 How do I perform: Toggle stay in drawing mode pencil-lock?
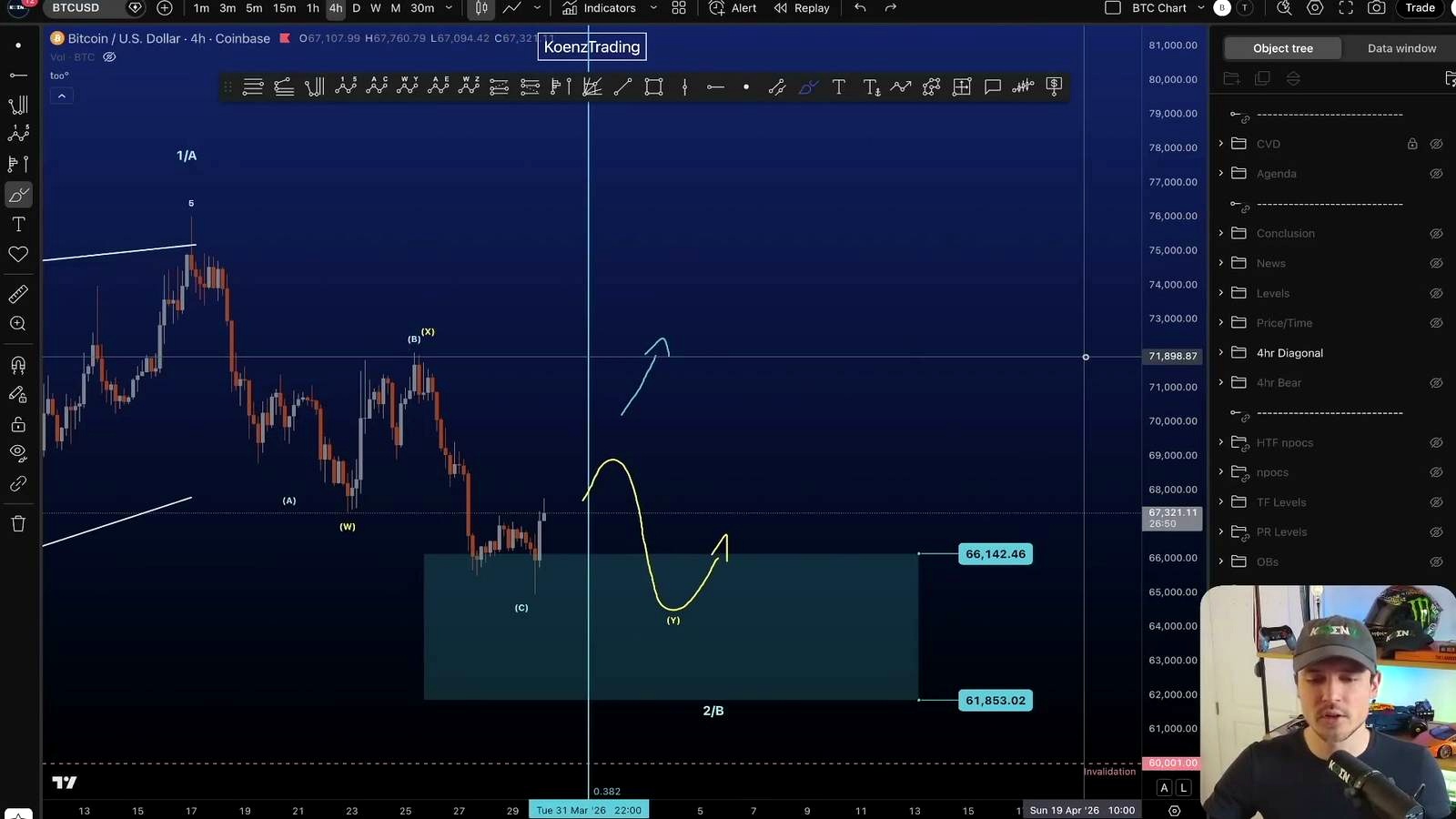tap(18, 395)
